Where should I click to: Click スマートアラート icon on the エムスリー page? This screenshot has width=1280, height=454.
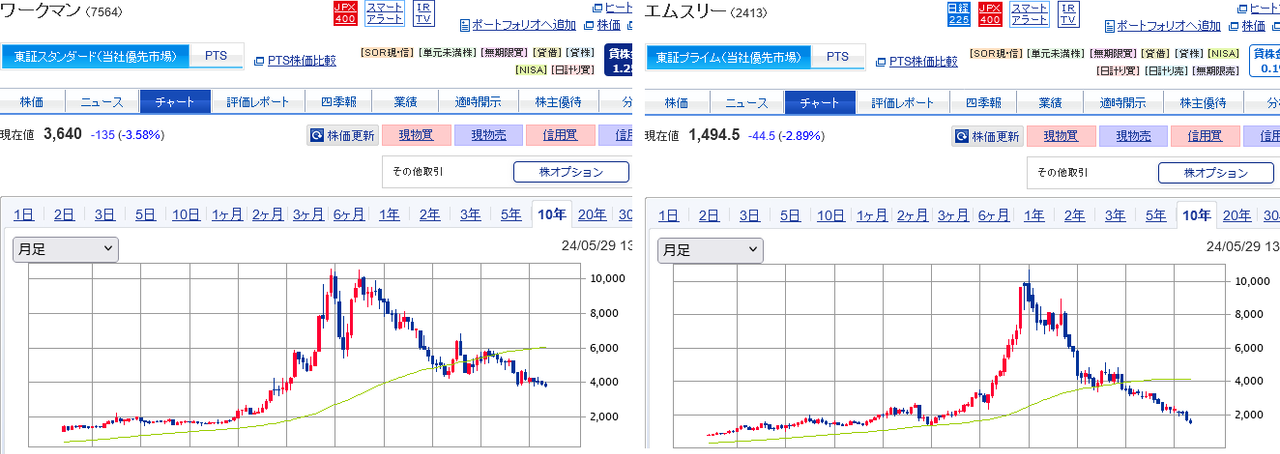tap(1029, 13)
